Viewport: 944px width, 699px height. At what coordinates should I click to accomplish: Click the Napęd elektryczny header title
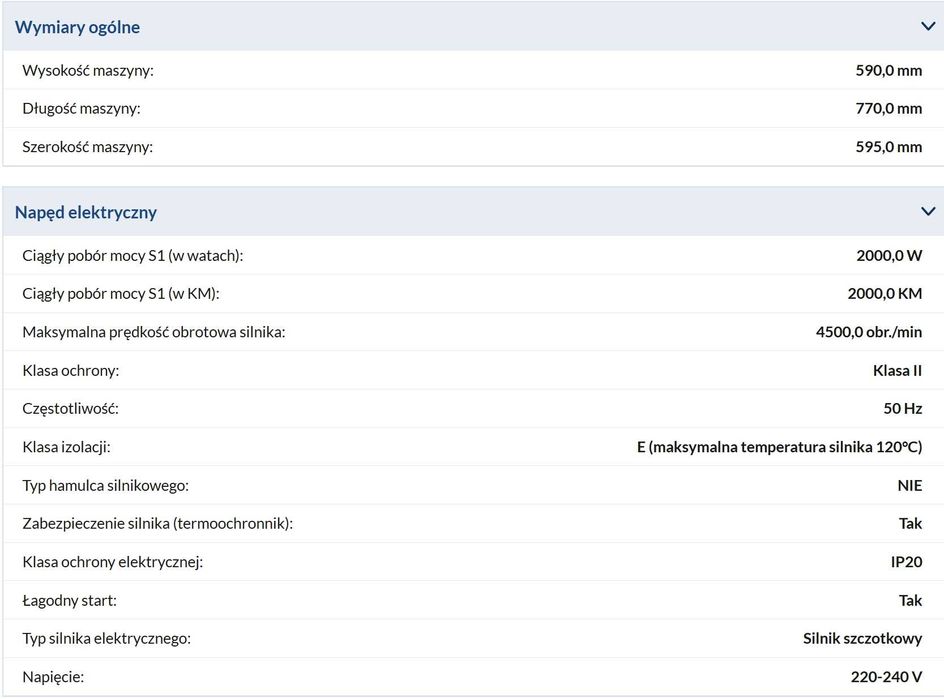(86, 212)
